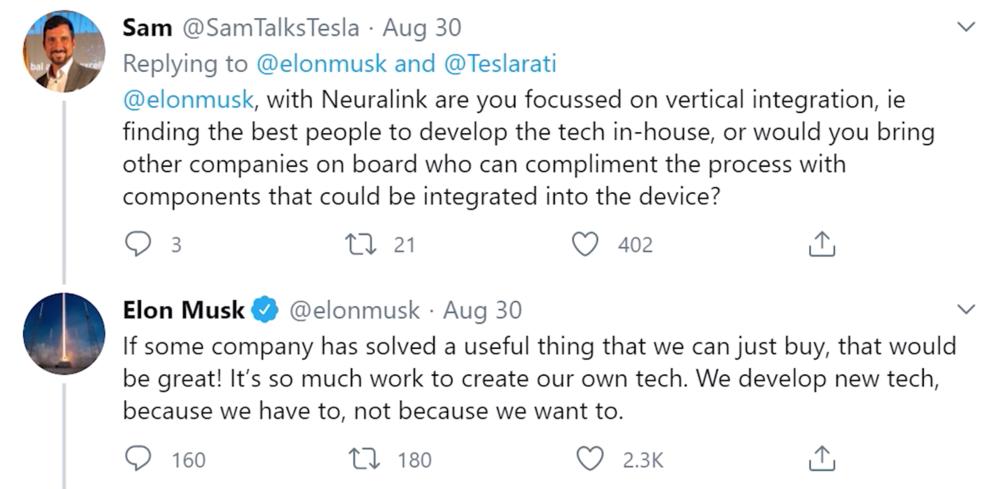
Task: Open the @elonmusk link in Replying to
Action: click(x=317, y=64)
